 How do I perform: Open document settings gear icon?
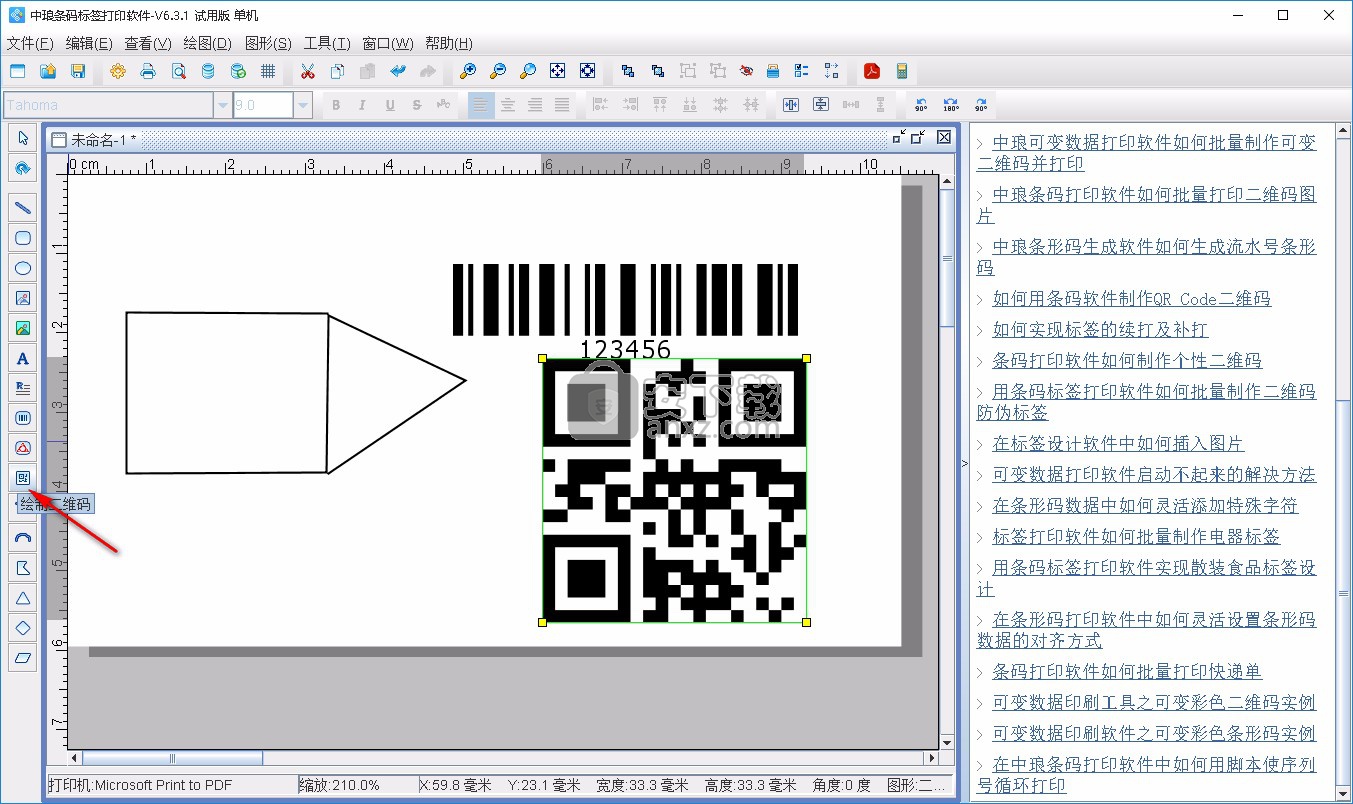(118, 71)
